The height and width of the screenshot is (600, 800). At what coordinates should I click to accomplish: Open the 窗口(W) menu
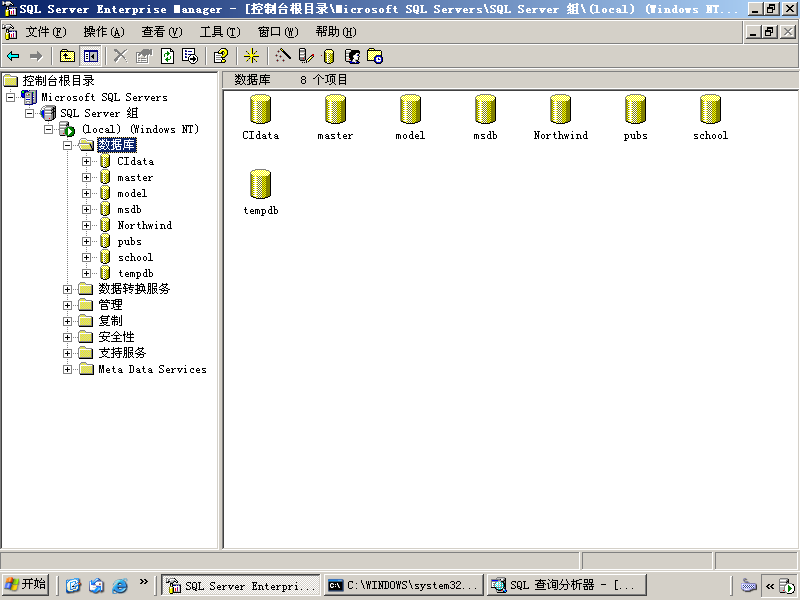click(x=278, y=32)
